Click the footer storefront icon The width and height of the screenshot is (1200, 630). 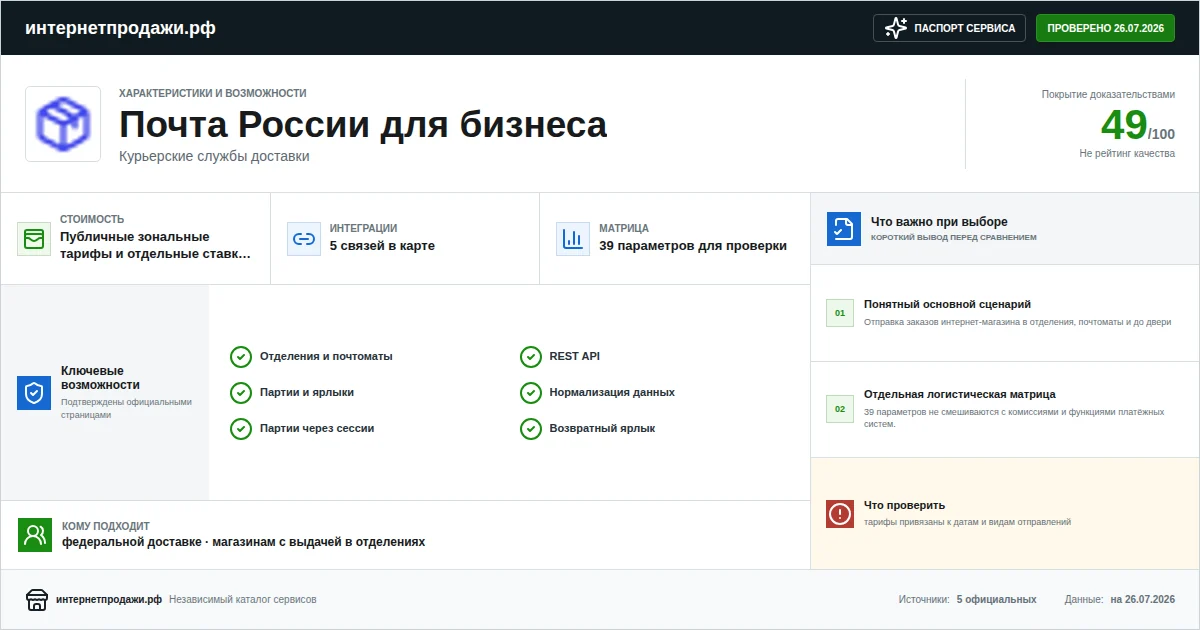pyautogui.click(x=37, y=600)
